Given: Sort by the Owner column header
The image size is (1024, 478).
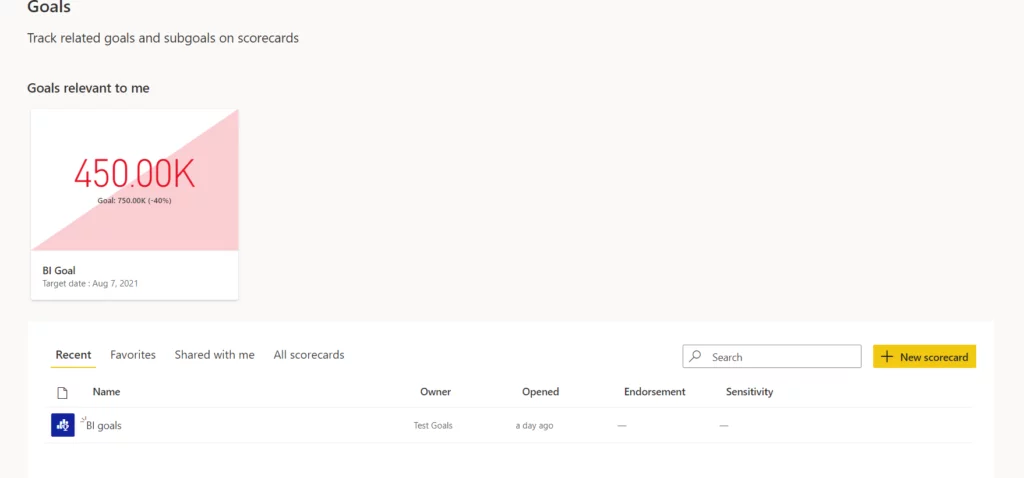Looking at the screenshot, I should coord(436,392).
